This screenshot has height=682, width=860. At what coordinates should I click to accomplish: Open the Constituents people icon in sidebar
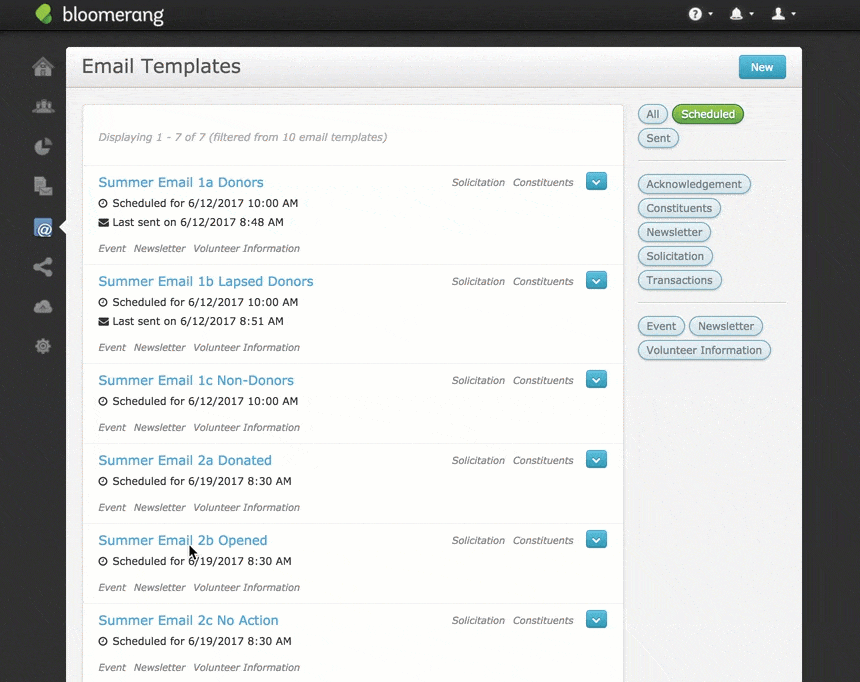[x=43, y=107]
